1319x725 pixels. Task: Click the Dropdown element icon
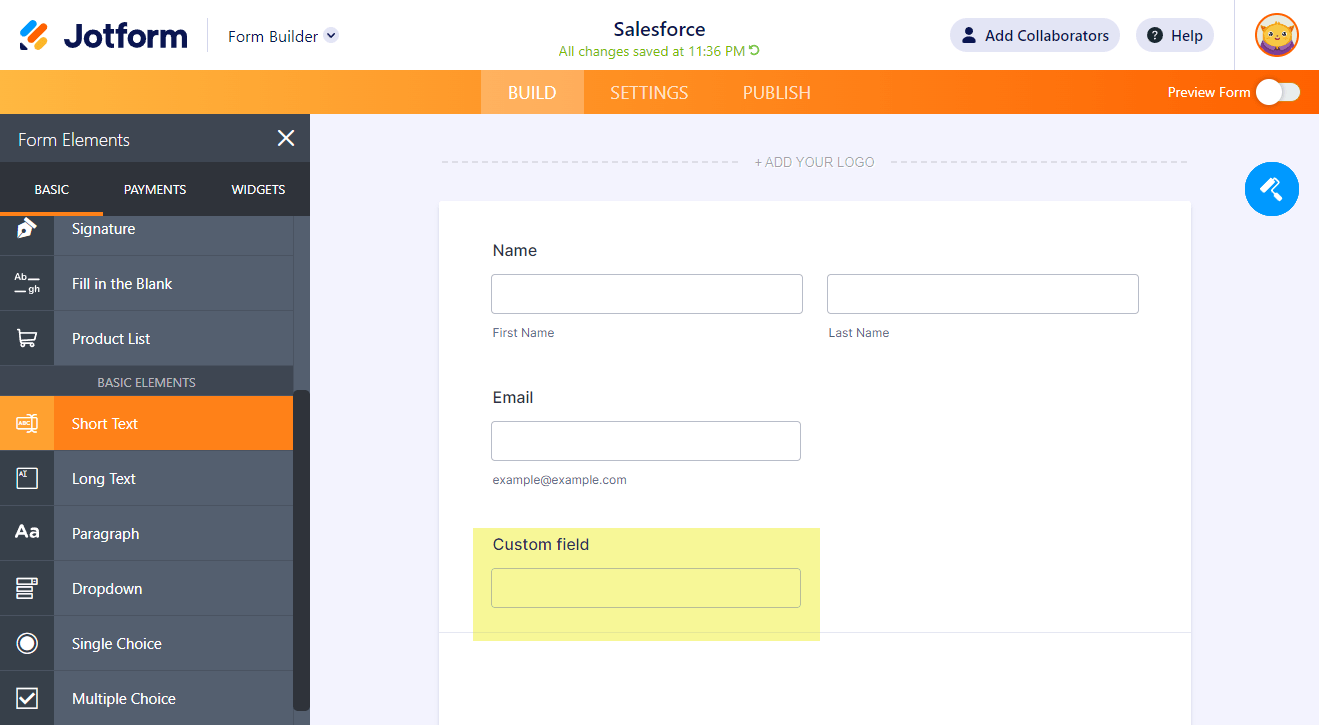pyautogui.click(x=27, y=588)
